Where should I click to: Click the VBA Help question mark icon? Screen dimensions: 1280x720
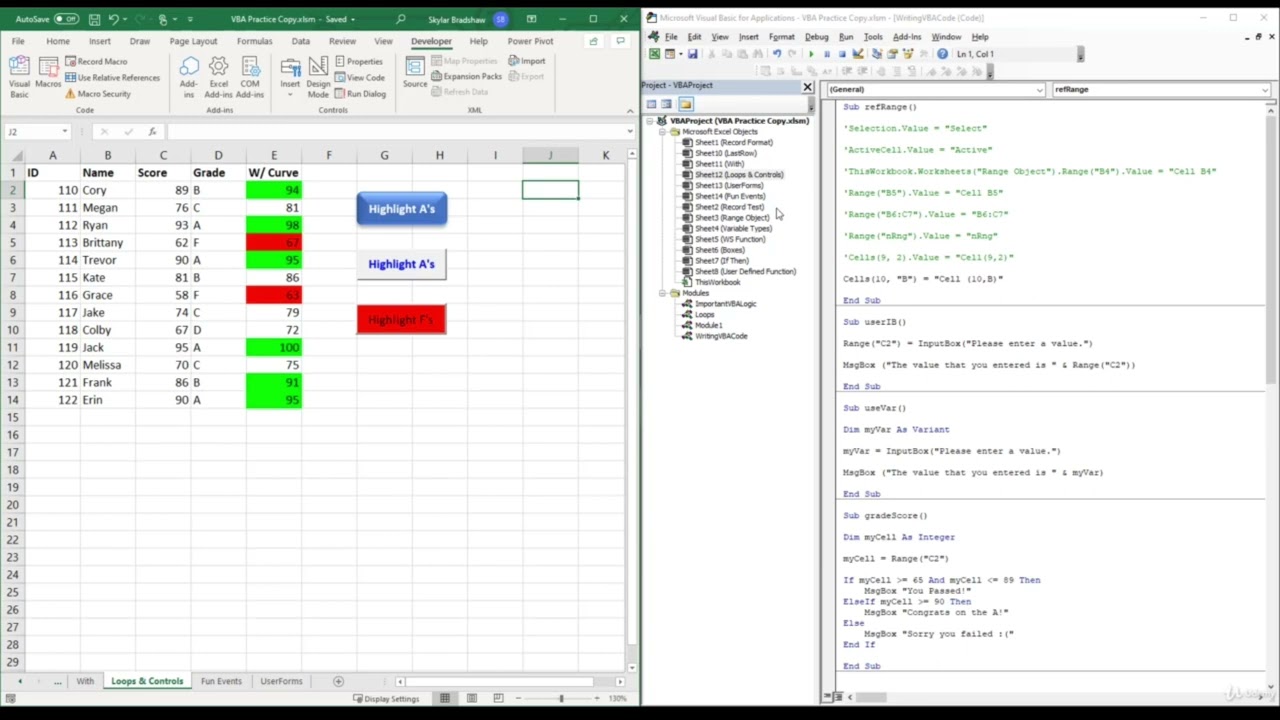click(x=943, y=54)
